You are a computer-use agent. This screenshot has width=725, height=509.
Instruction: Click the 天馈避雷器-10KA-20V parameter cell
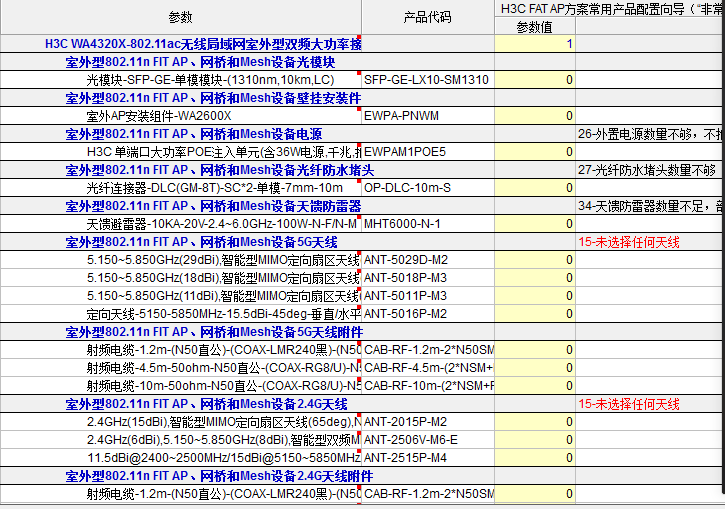click(221, 224)
